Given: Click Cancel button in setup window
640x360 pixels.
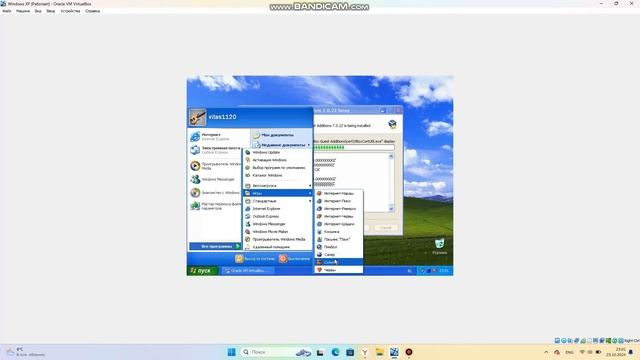Looking at the screenshot, I should point(386,227).
